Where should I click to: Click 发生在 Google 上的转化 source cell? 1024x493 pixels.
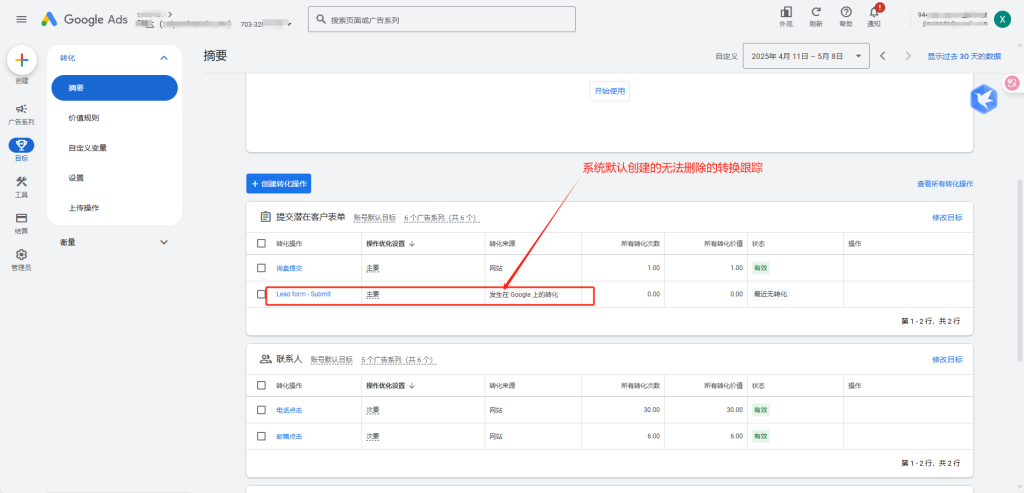[524, 294]
